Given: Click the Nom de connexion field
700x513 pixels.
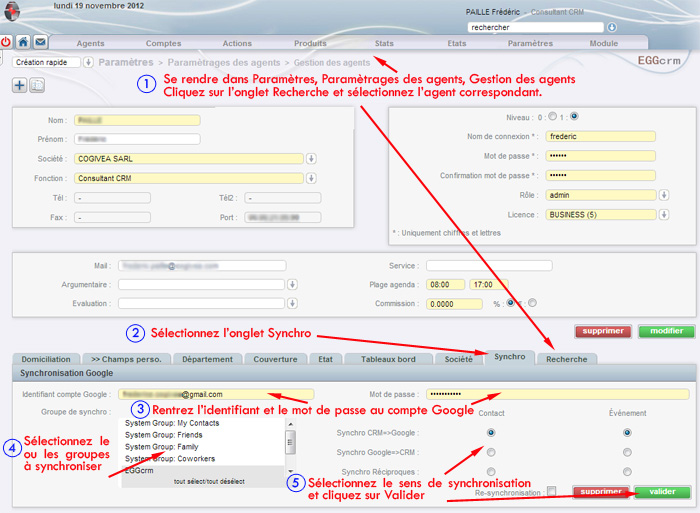Looking at the screenshot, I should (x=600, y=136).
